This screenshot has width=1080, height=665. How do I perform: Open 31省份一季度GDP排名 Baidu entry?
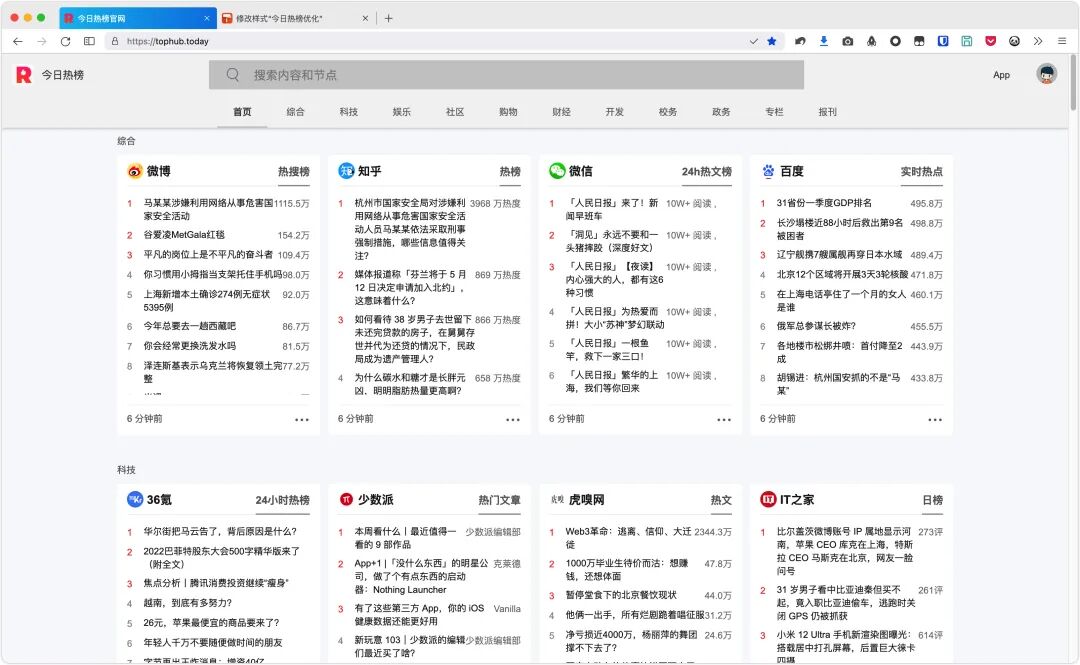[x=824, y=203]
